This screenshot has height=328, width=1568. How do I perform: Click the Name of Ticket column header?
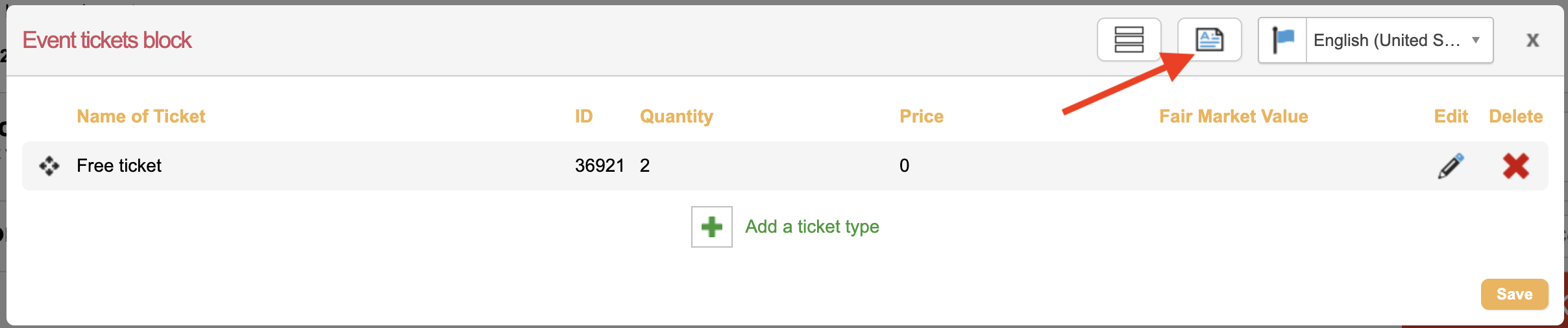pos(141,117)
